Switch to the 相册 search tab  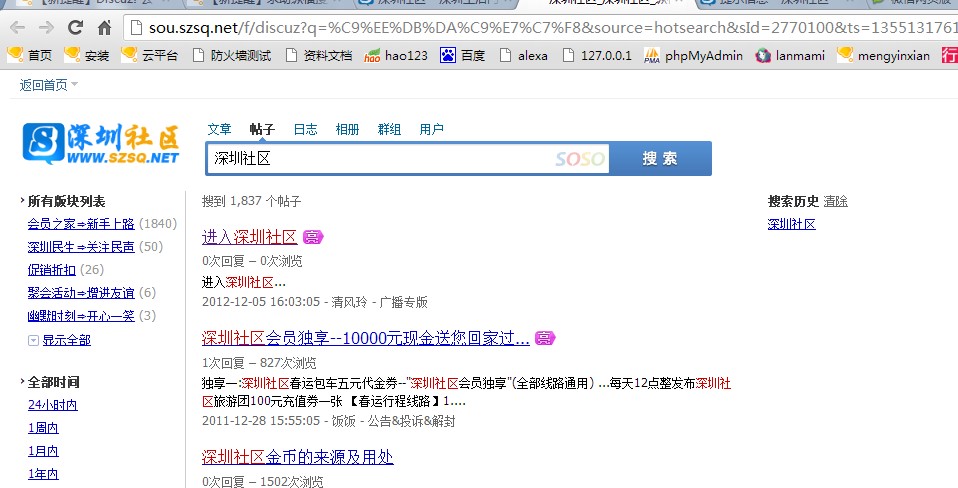[347, 129]
